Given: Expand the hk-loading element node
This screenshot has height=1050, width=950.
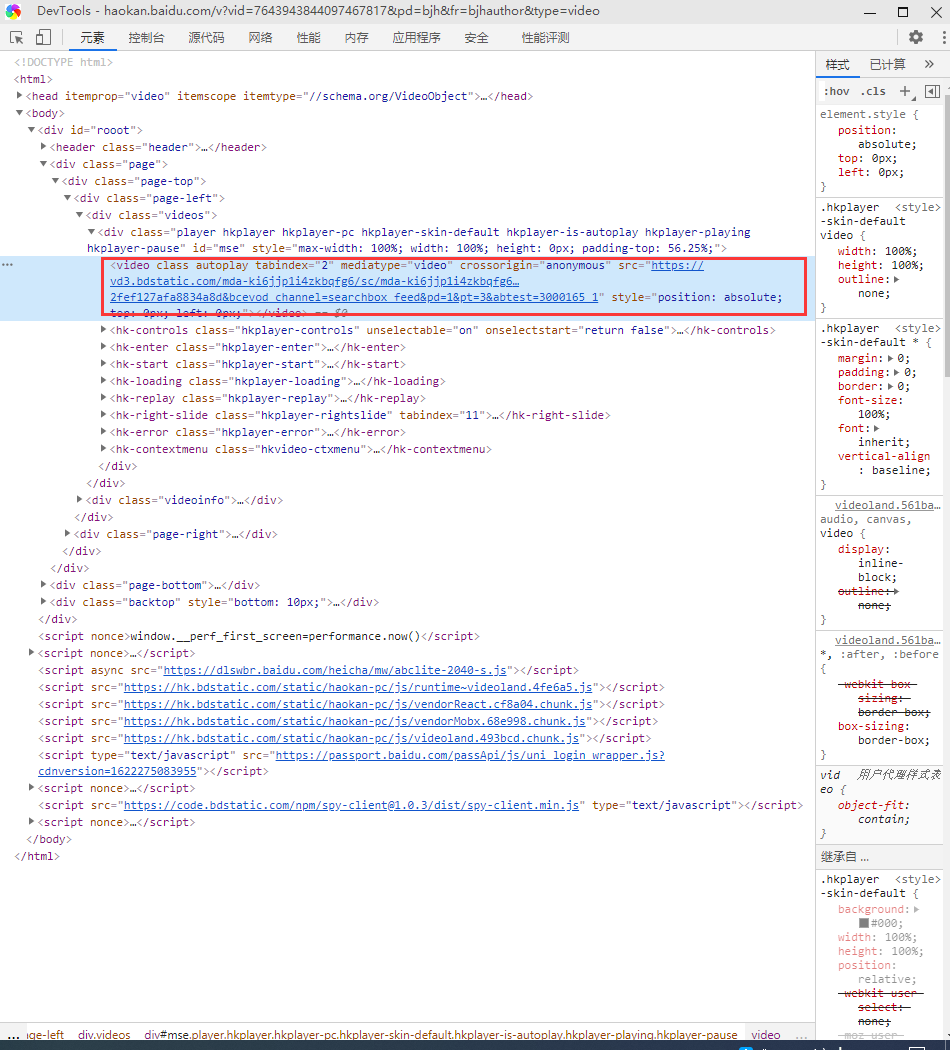Looking at the screenshot, I should [103, 380].
